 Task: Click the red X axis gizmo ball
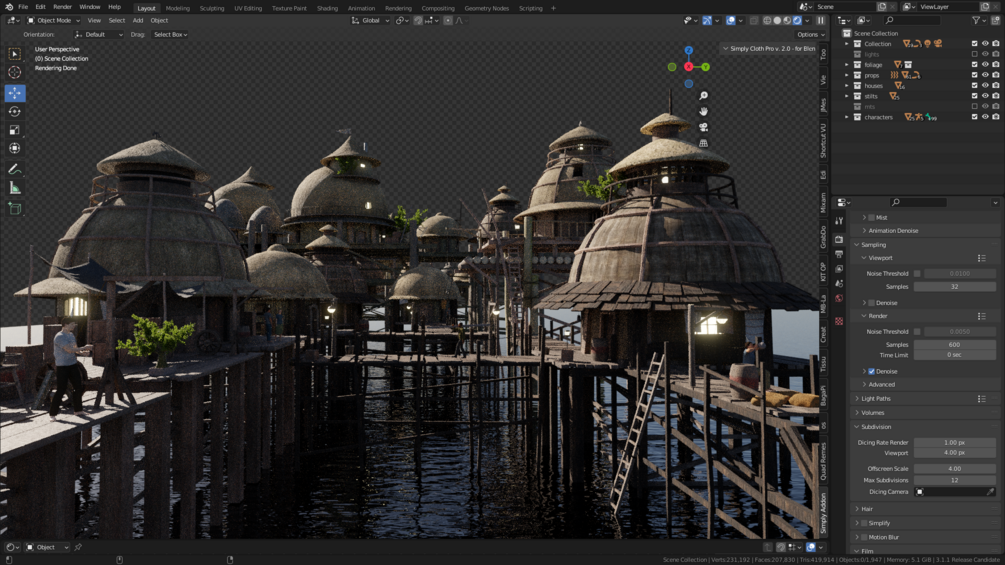tap(688, 67)
